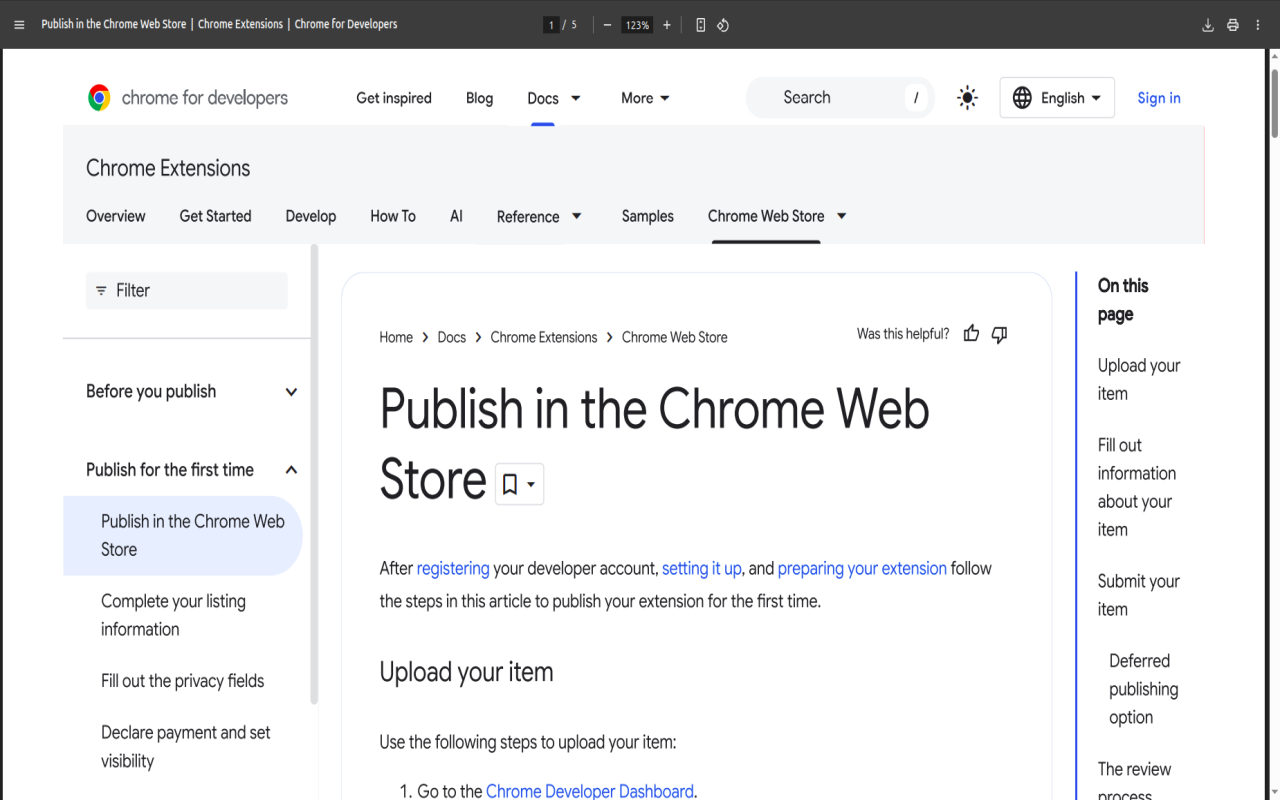Toggle the light/dark theme sun icon
Screen dimensions: 1280x800
tap(967, 98)
